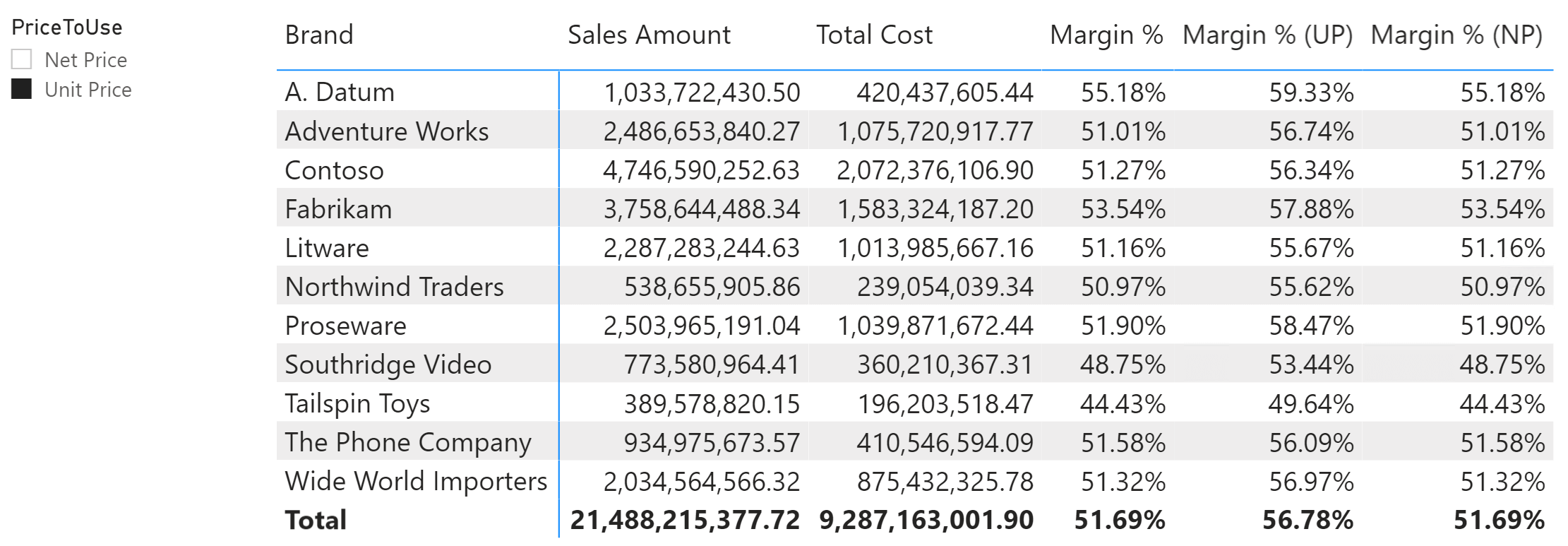This screenshot has height=546, width=1568.
Task: Click the Total row label
Action: click(316, 520)
